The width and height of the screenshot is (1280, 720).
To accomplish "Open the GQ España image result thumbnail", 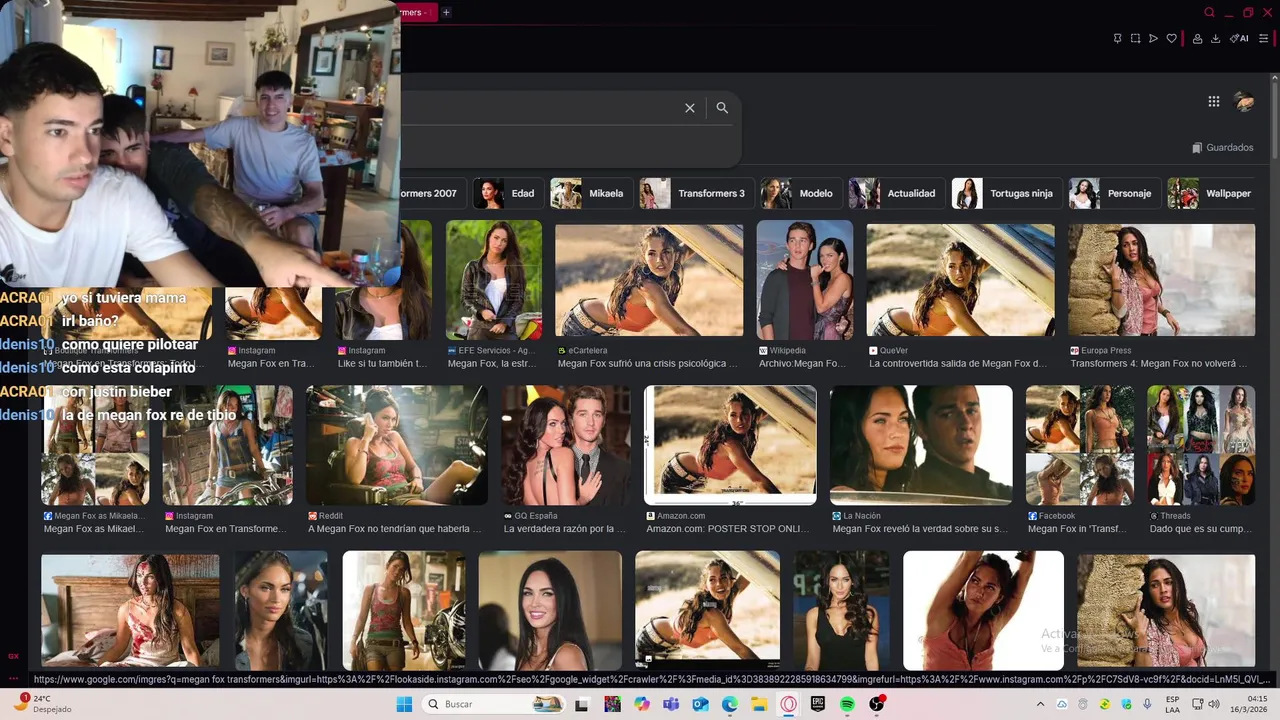I will [566, 445].
